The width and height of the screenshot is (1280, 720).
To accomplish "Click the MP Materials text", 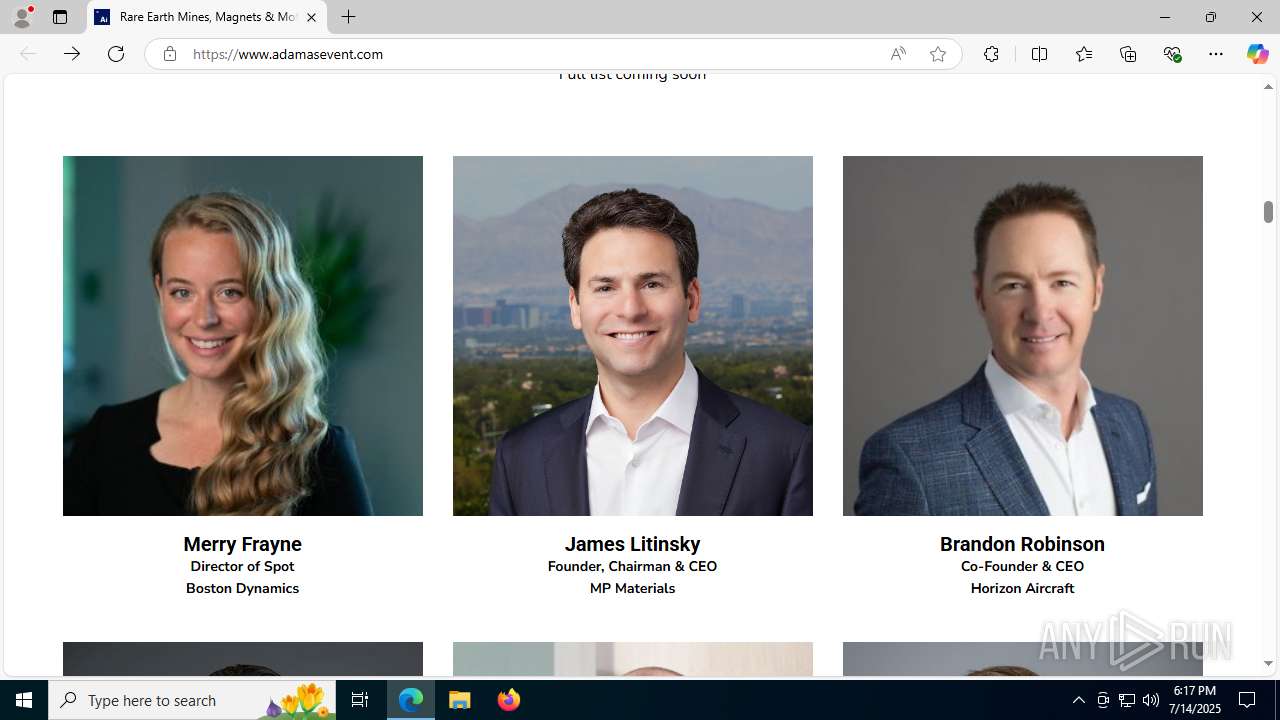I will [x=632, y=588].
